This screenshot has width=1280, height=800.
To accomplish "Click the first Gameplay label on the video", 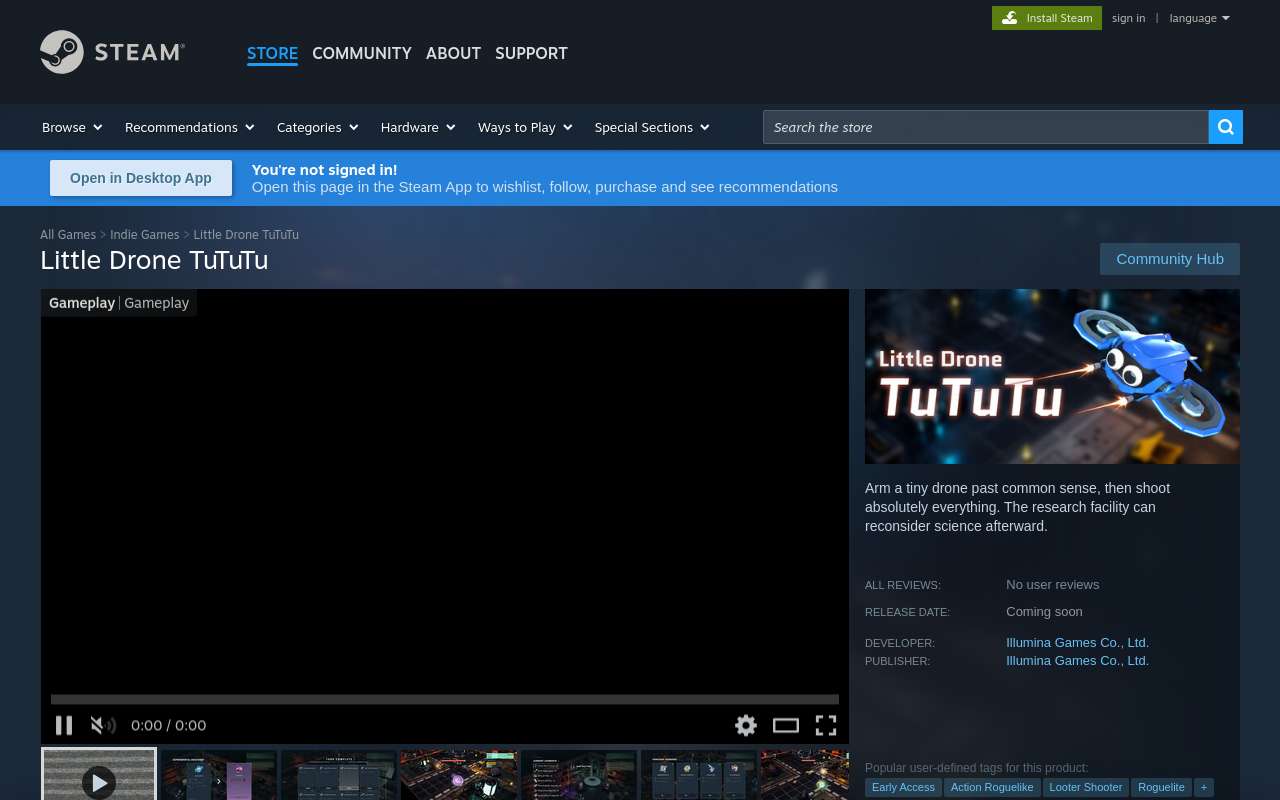I will [x=82, y=303].
